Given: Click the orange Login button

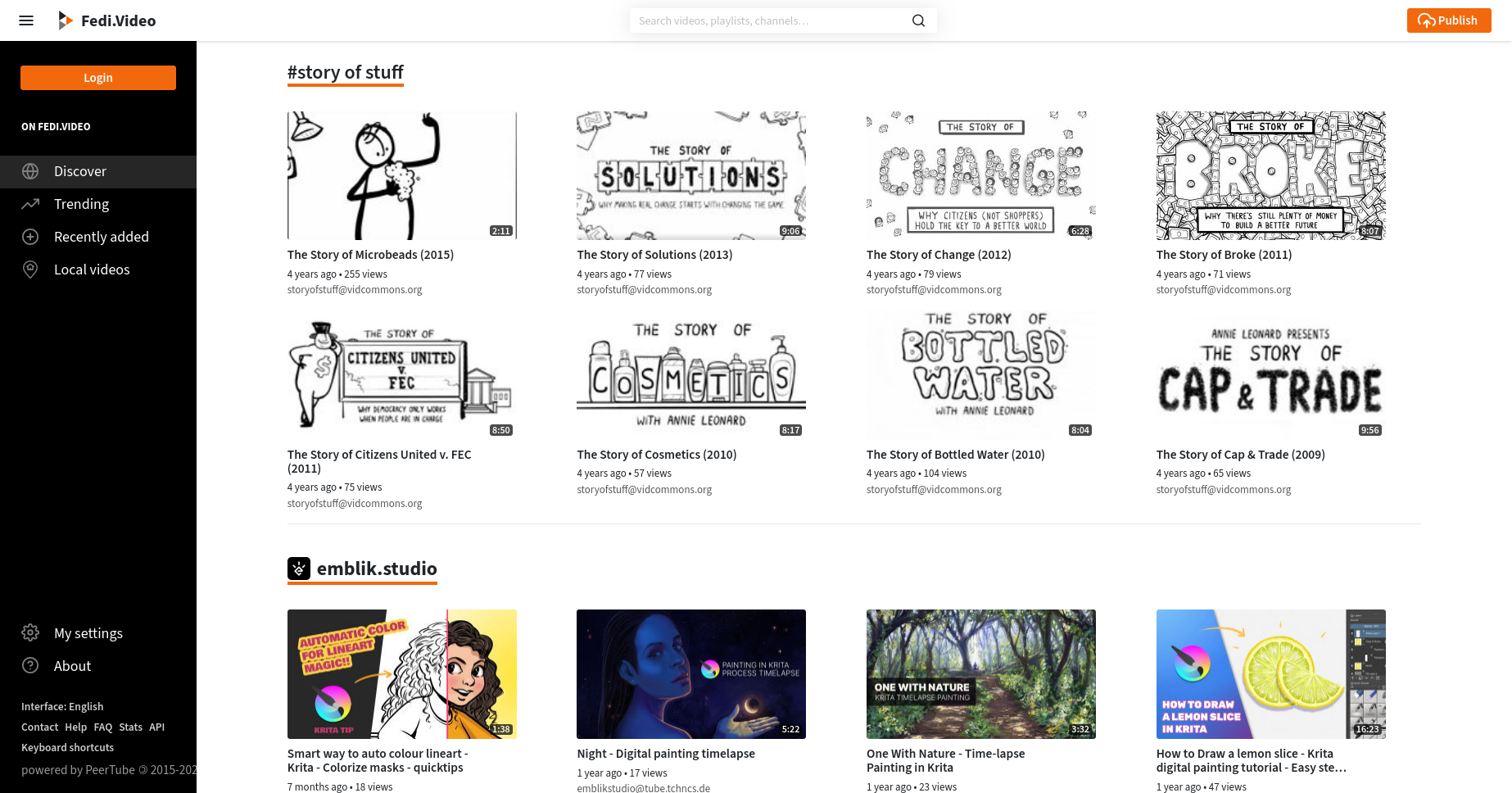Looking at the screenshot, I should (98, 78).
